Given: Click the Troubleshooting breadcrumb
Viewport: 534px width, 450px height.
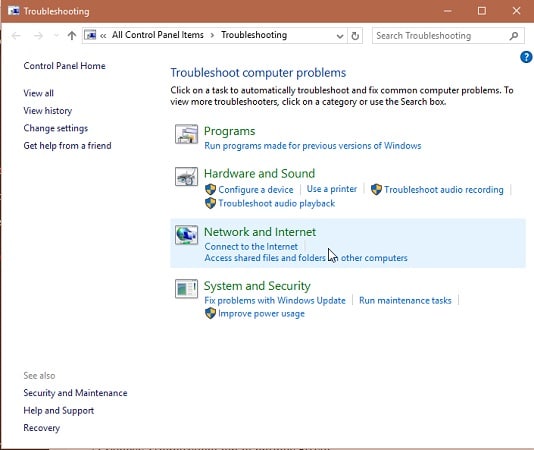Looking at the screenshot, I should pos(254,35).
